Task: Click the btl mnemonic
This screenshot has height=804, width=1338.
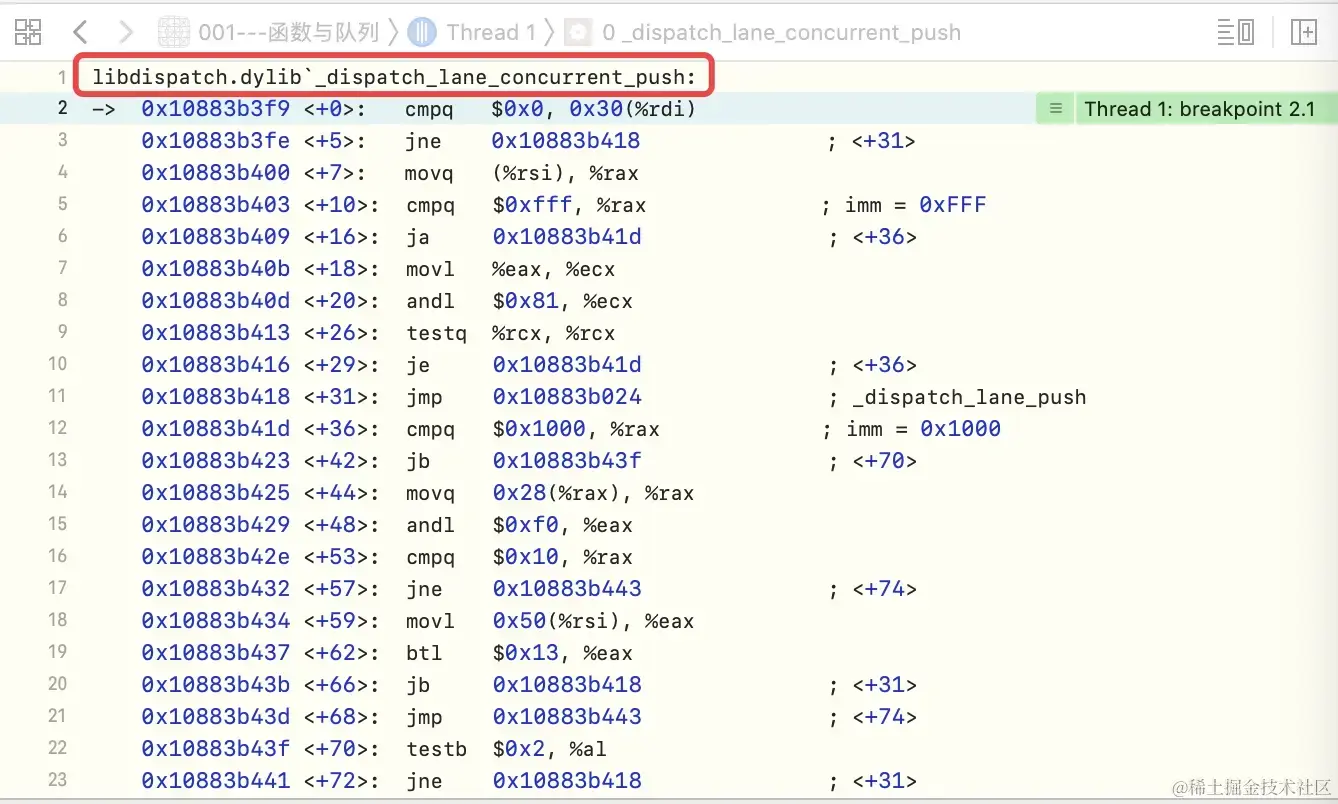Action: tap(423, 653)
